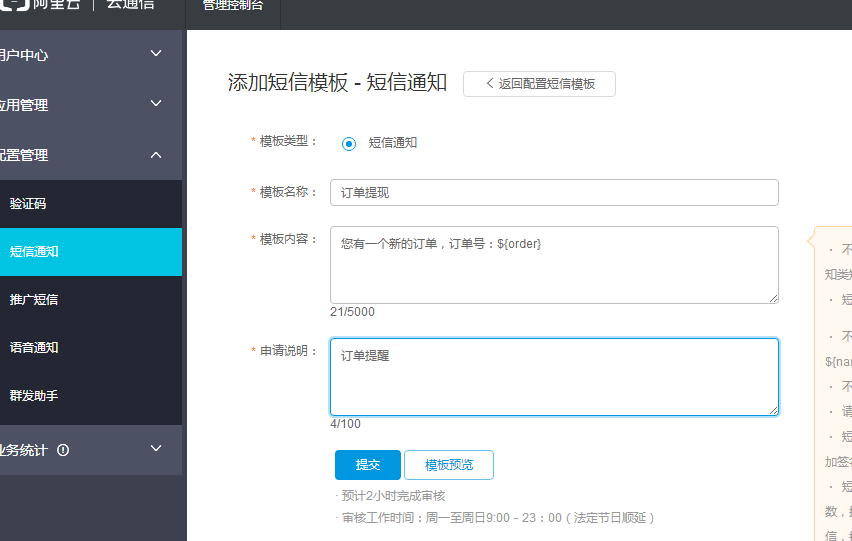852x541 pixels.
Task: Open 验证码 in the sidebar
Action: pos(28,204)
